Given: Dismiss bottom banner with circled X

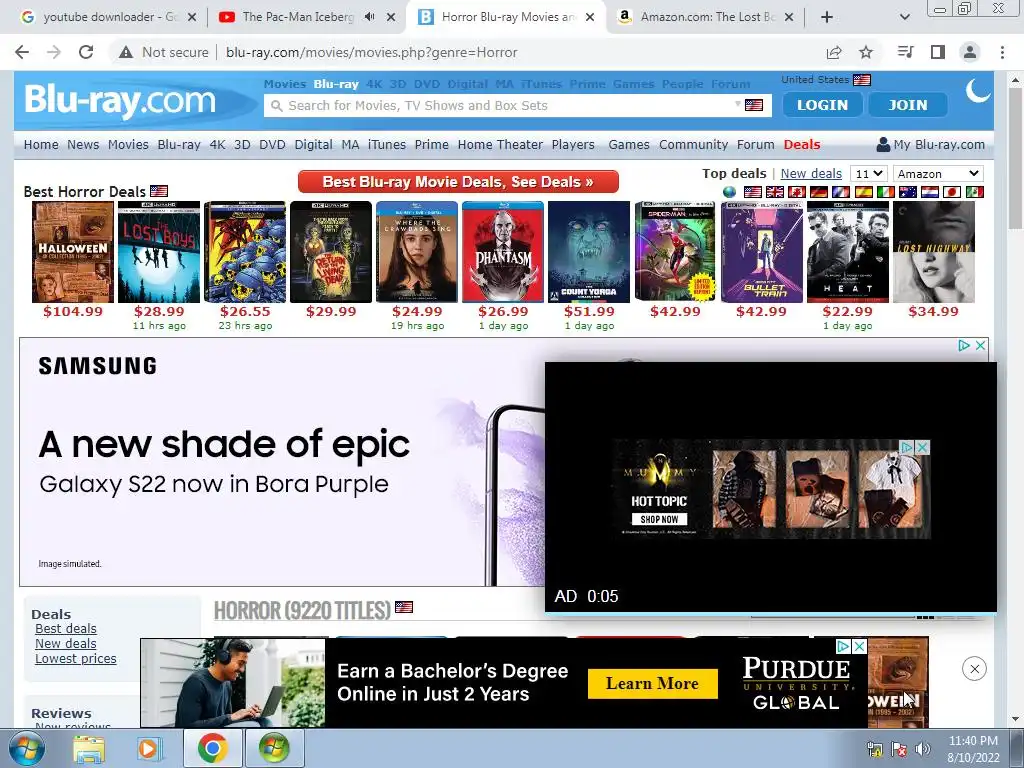Looking at the screenshot, I should [974, 669].
